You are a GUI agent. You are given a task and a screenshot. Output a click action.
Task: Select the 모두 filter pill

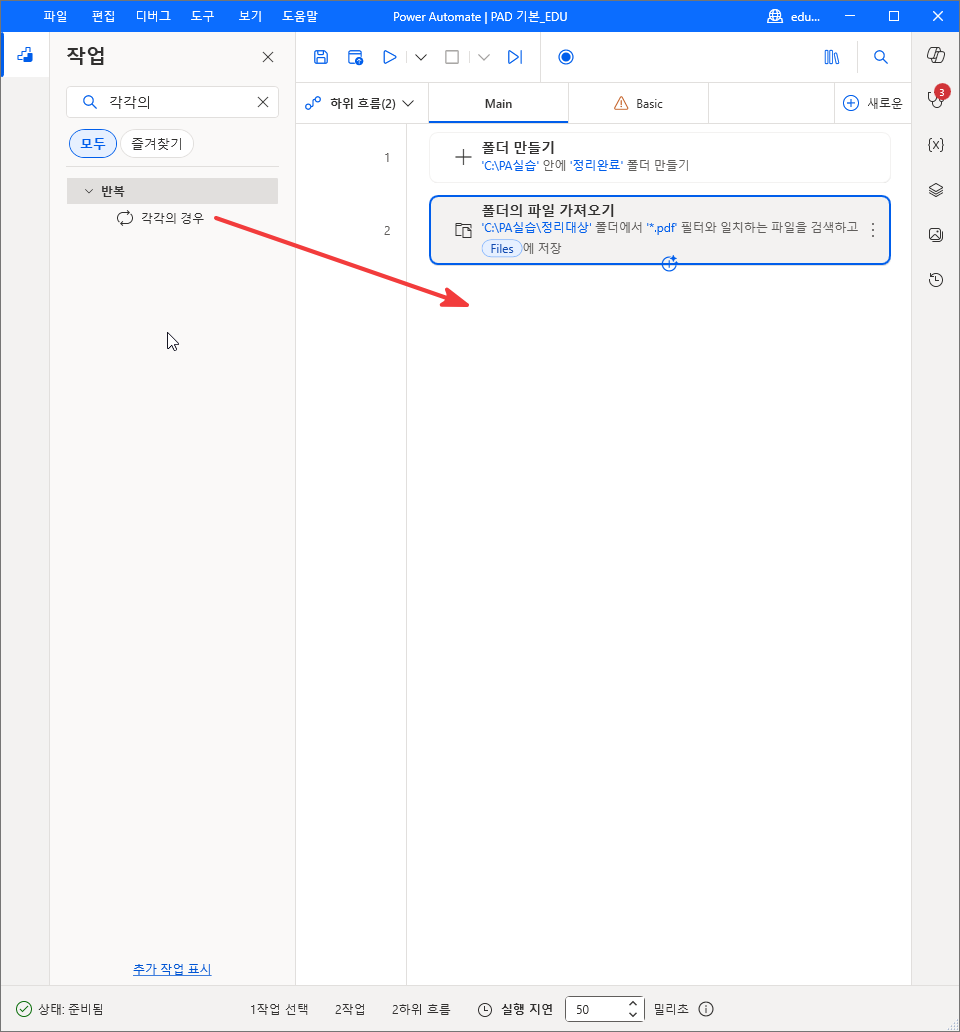point(93,143)
